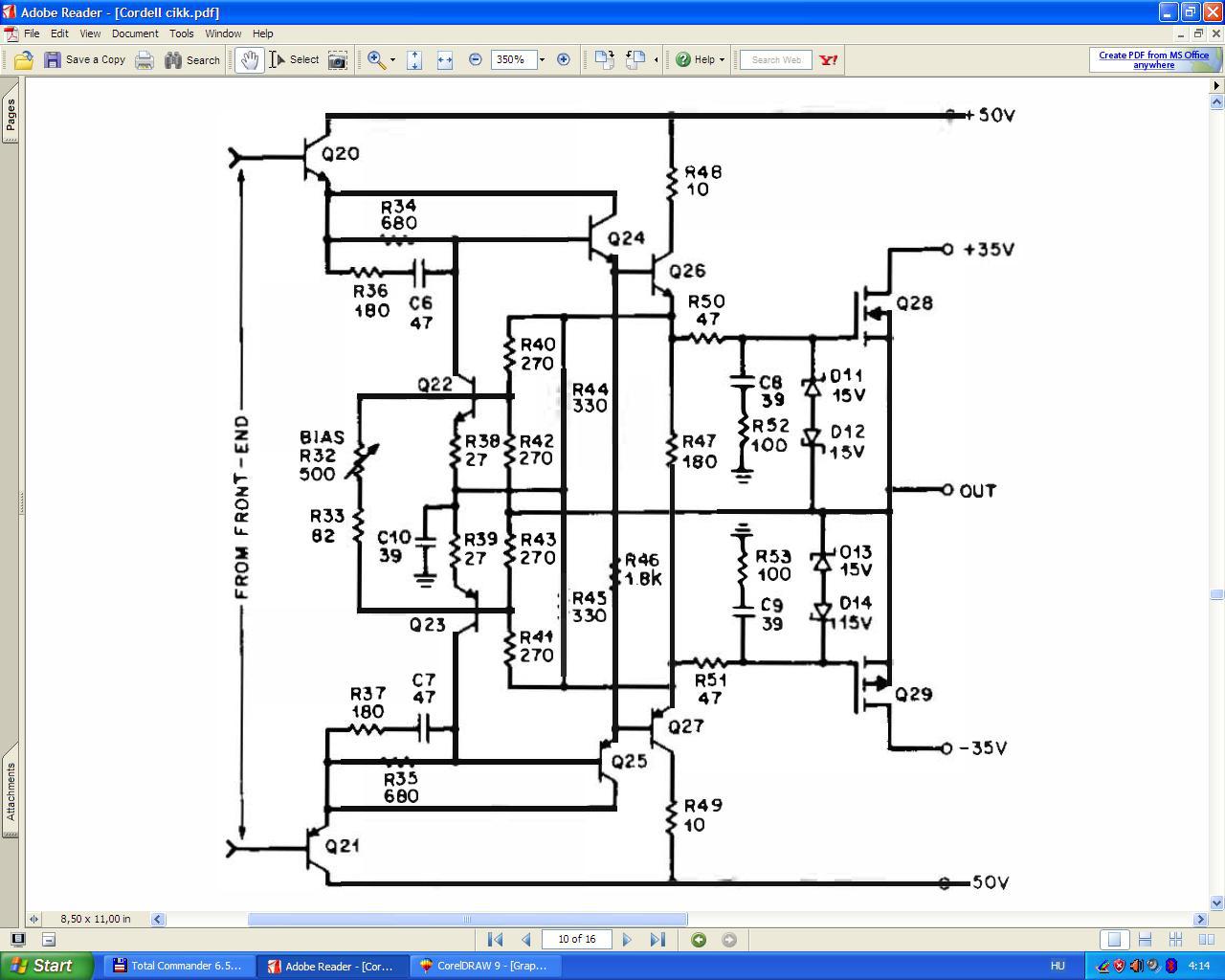Click the page size navigation pane toggle
This screenshot has width=1225, height=980.
click(x=34, y=919)
